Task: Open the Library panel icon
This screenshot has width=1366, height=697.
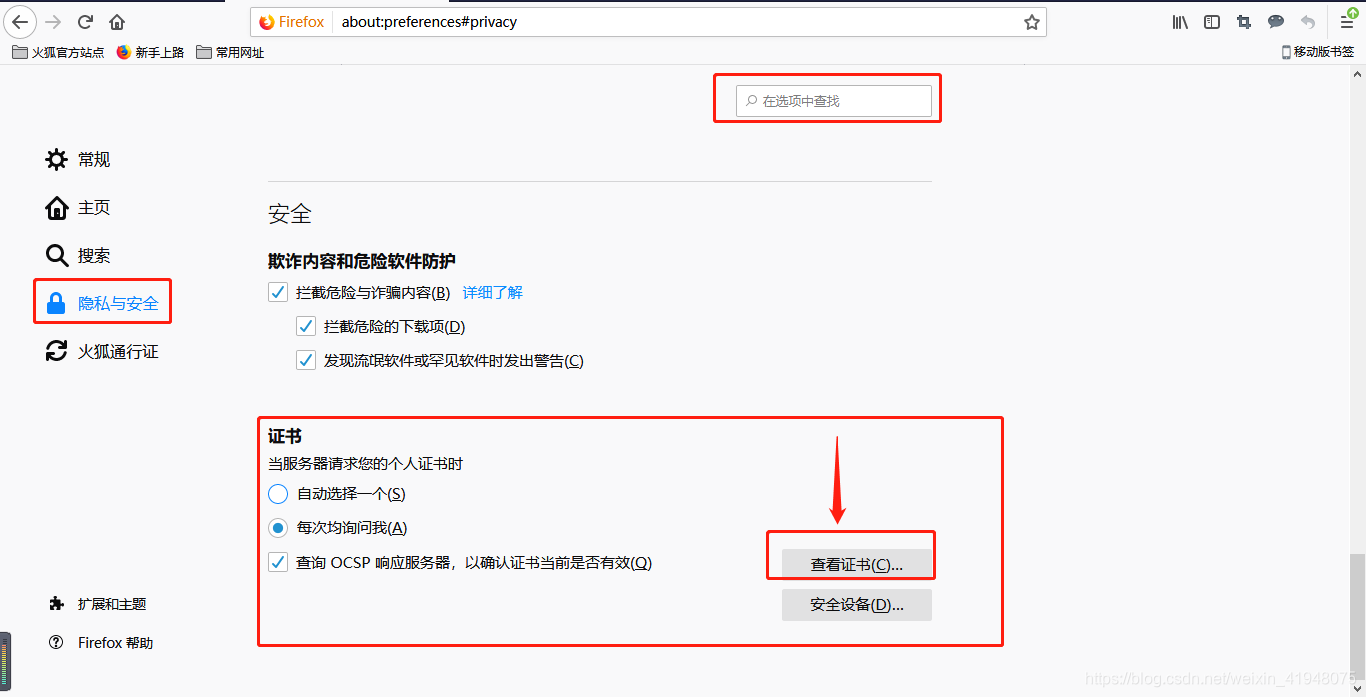Action: 1180,22
